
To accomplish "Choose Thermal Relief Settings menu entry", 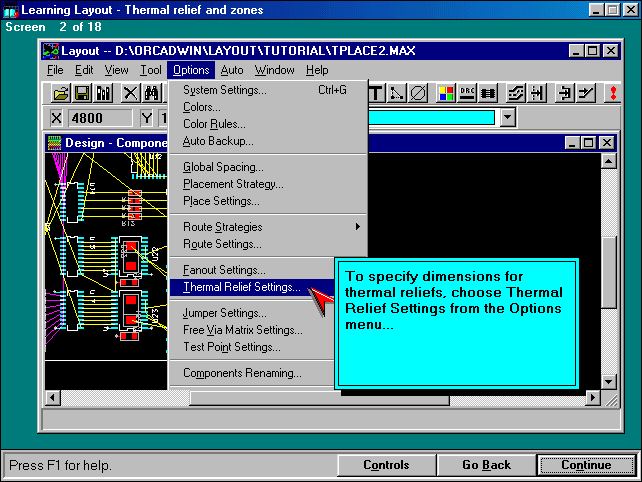I will coord(241,287).
